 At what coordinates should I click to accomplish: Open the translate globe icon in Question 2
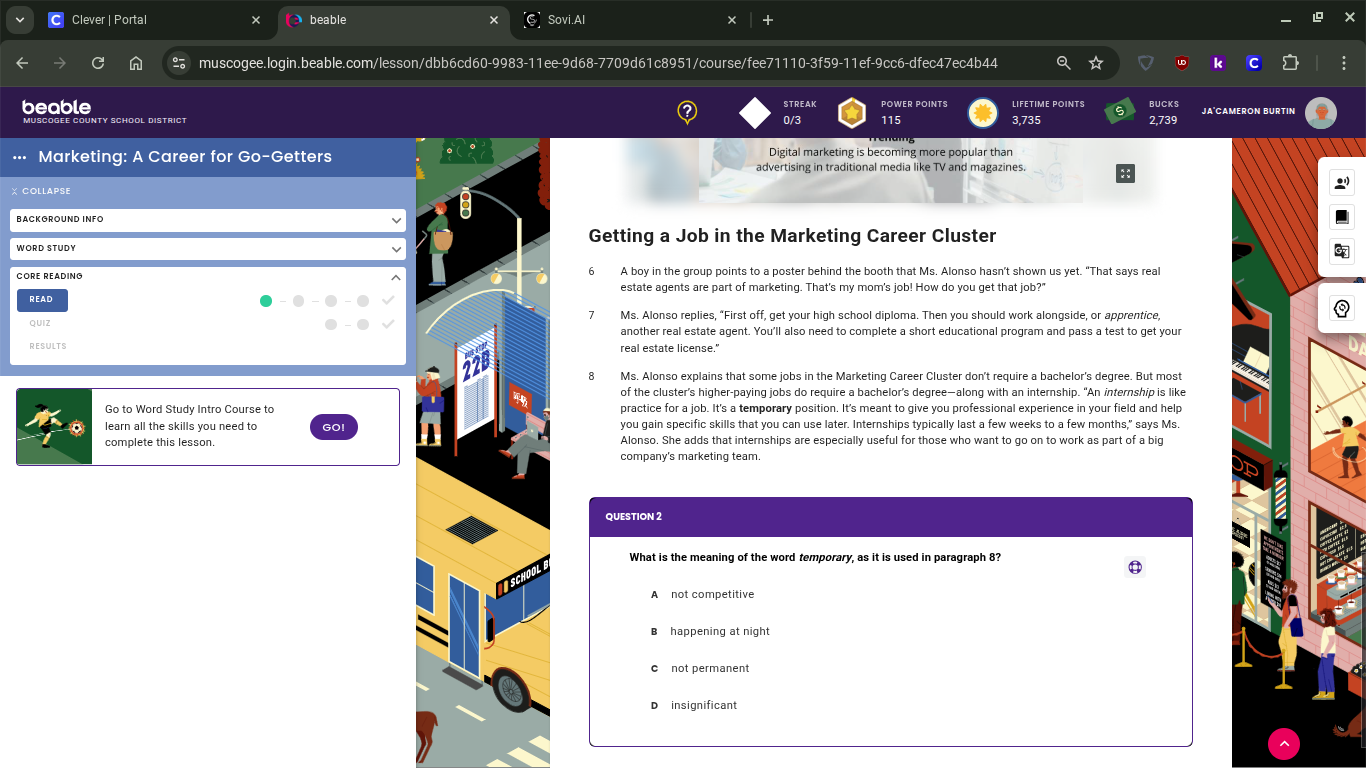pyautogui.click(x=1135, y=566)
